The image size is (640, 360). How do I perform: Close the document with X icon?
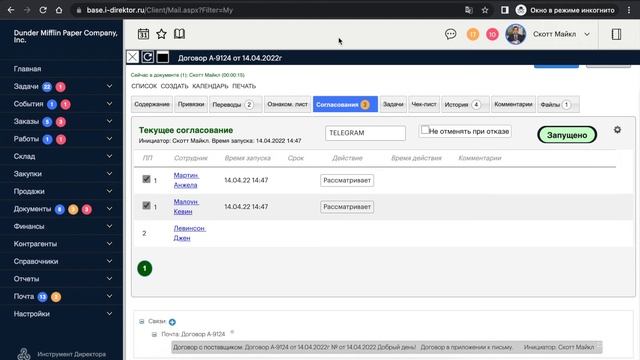(x=133, y=57)
